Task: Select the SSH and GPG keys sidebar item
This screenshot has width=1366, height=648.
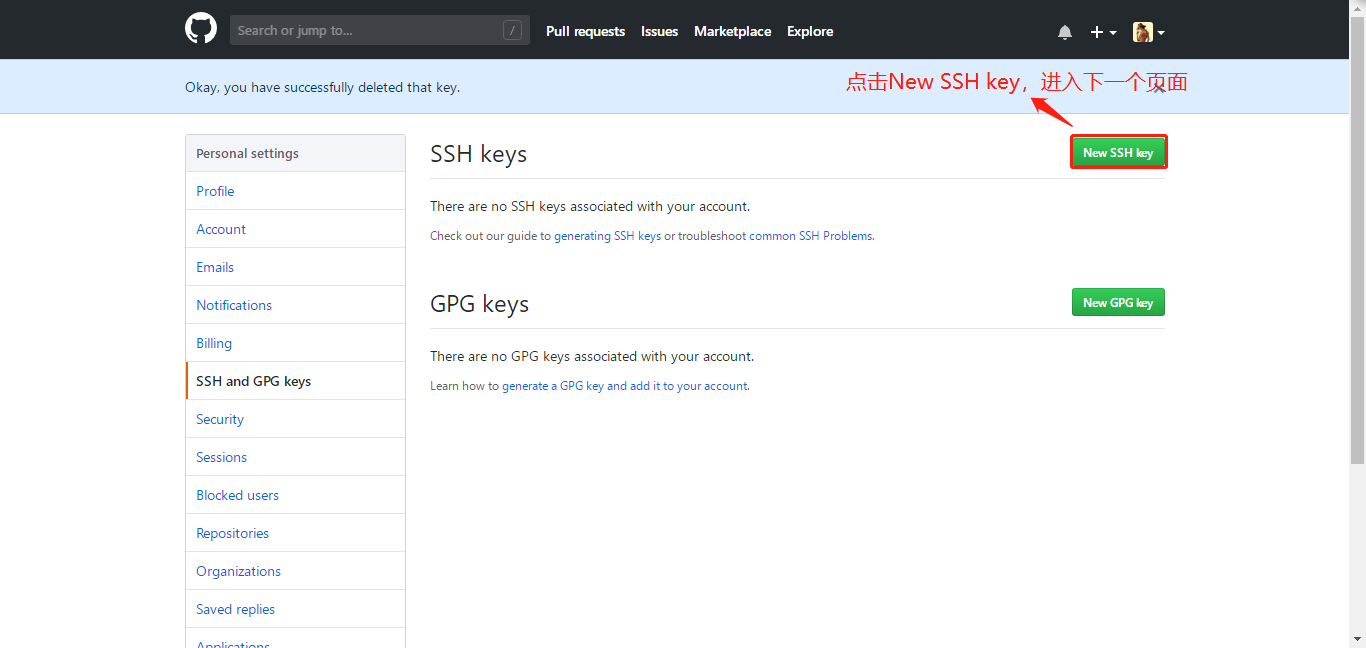Action: click(253, 381)
